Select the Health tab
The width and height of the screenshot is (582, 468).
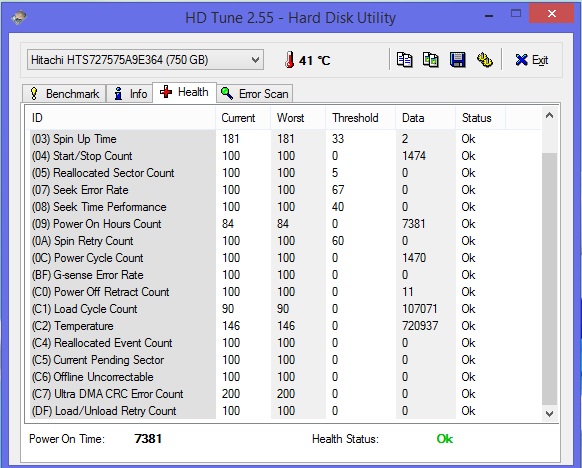point(184,92)
